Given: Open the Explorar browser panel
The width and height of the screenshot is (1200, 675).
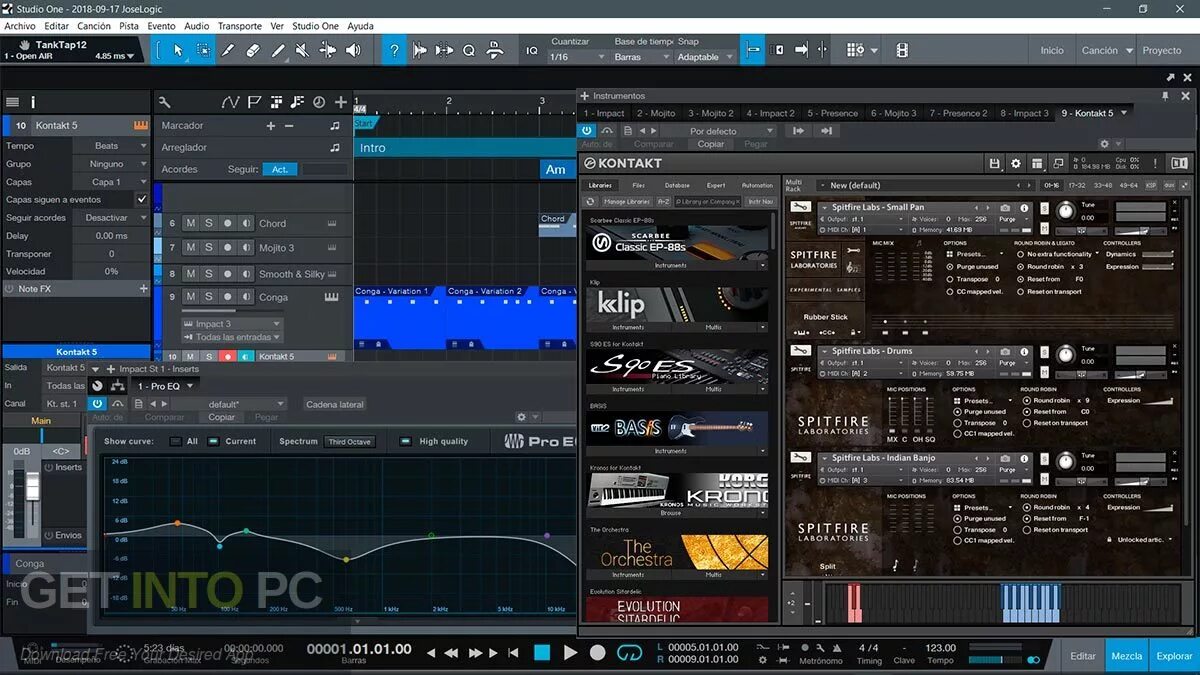Looking at the screenshot, I should tap(1174, 656).
